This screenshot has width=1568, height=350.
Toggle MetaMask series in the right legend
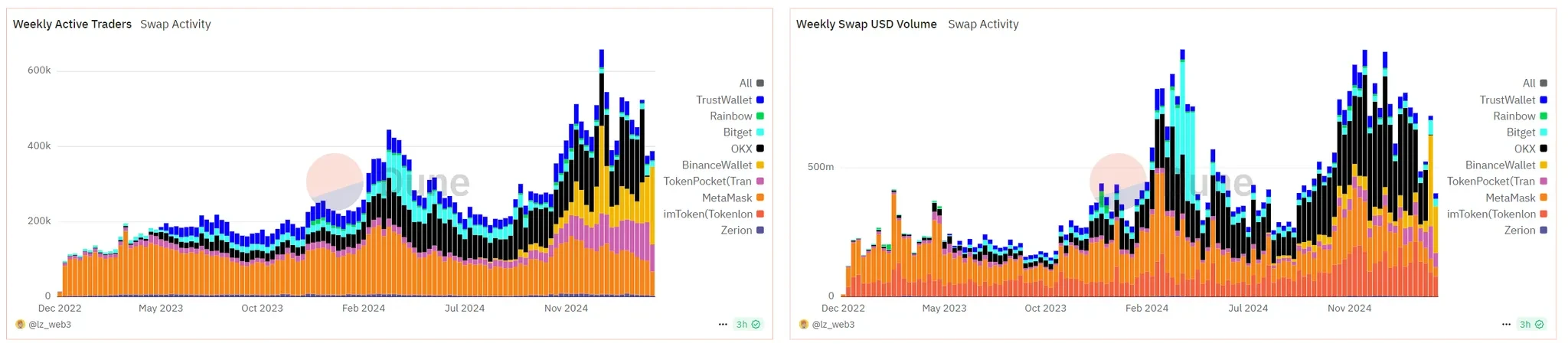pos(1510,198)
